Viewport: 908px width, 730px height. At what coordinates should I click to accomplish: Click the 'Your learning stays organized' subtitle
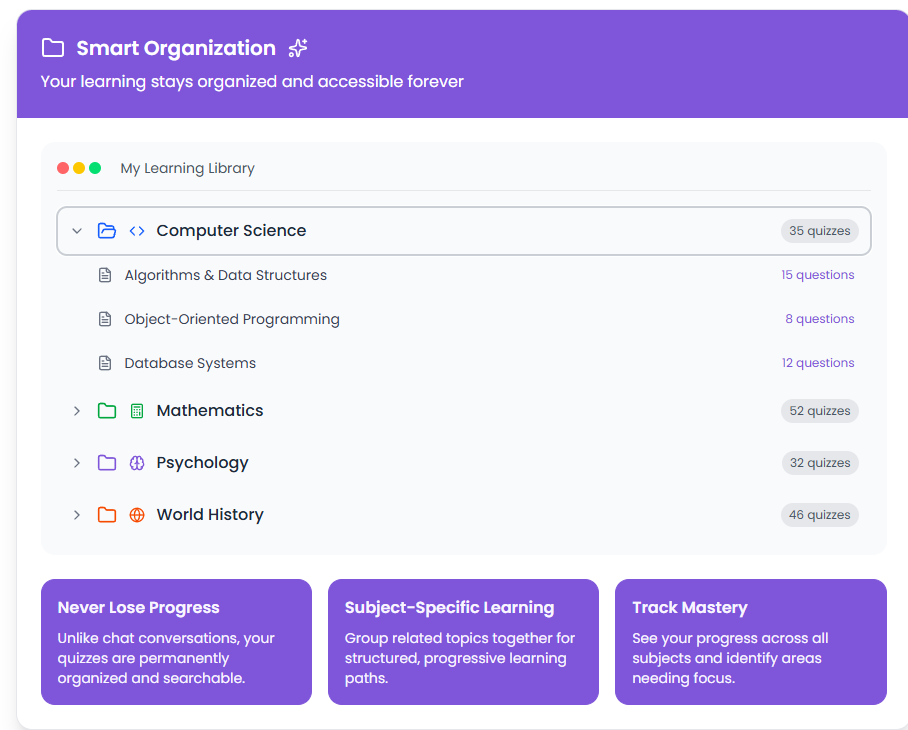pyautogui.click(x=252, y=82)
